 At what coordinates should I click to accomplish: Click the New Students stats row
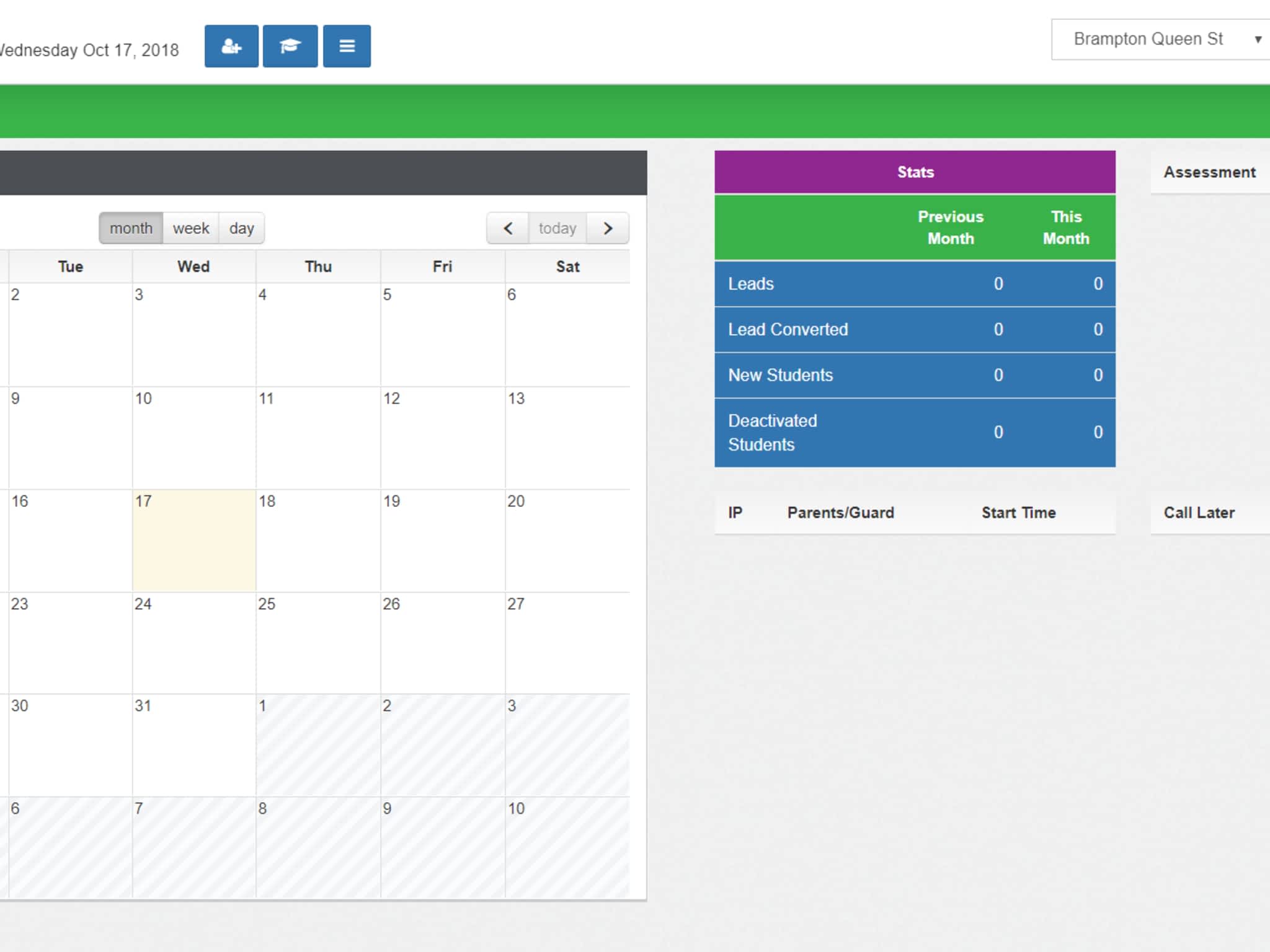(x=915, y=375)
